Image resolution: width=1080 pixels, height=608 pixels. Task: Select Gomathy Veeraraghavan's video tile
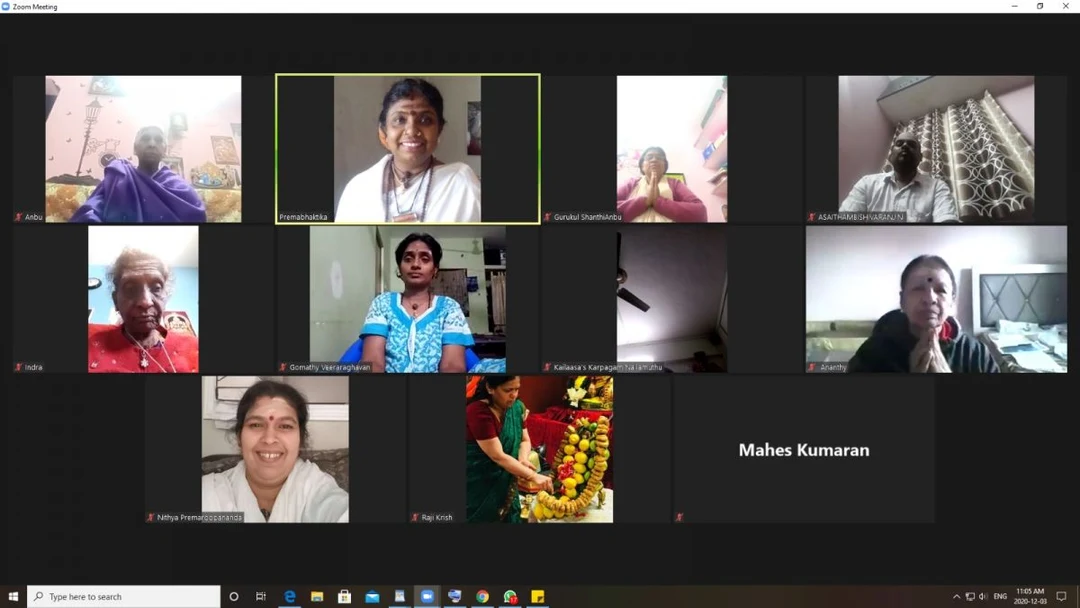coord(408,299)
